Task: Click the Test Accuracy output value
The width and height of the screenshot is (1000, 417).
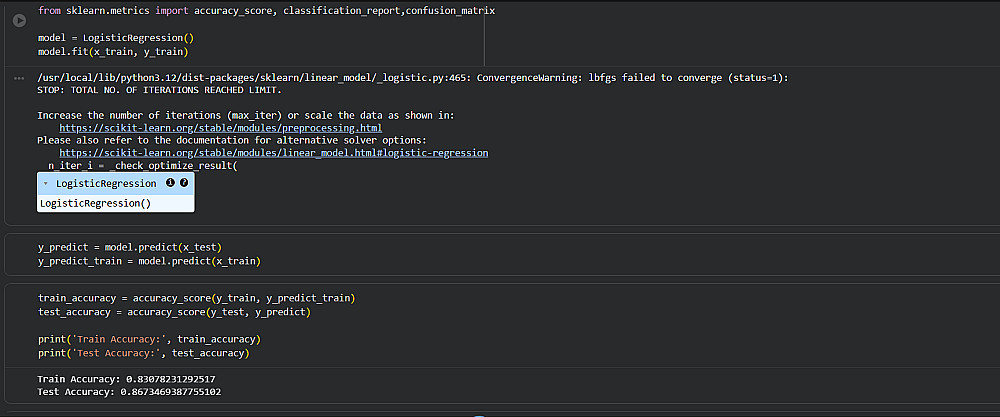Action: tap(173, 393)
